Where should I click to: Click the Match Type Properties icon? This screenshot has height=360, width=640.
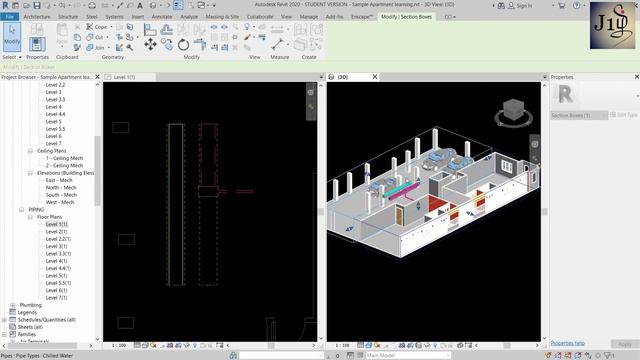(x=77, y=48)
